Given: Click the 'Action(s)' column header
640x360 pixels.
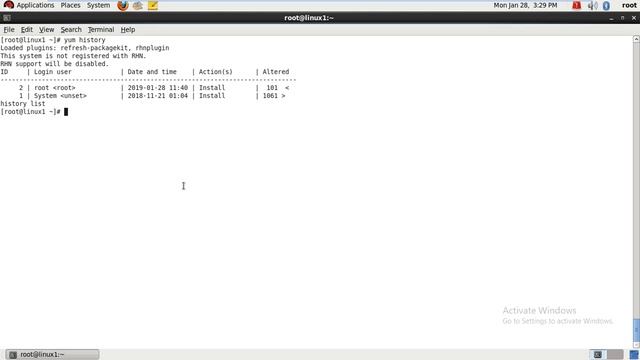Looking at the screenshot, I should 216,72.
